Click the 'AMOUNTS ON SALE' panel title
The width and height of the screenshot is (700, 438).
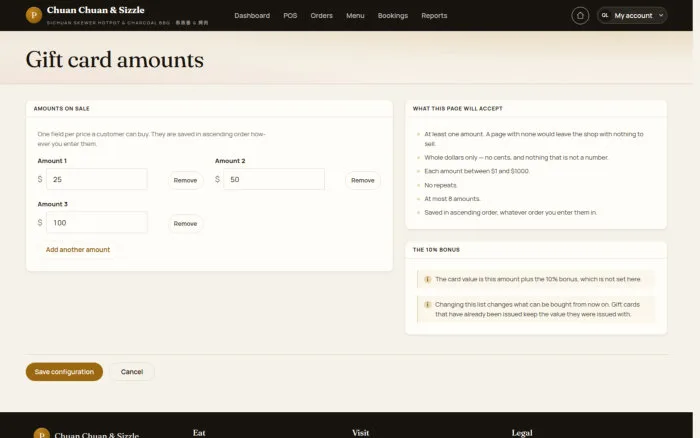pos(62,108)
